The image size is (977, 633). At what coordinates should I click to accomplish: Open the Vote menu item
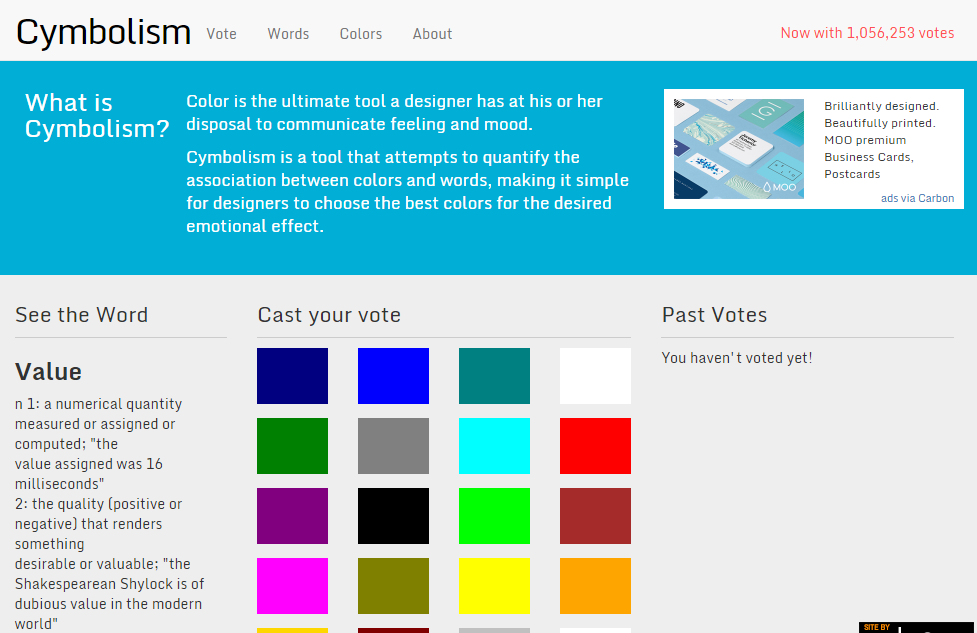(222, 34)
